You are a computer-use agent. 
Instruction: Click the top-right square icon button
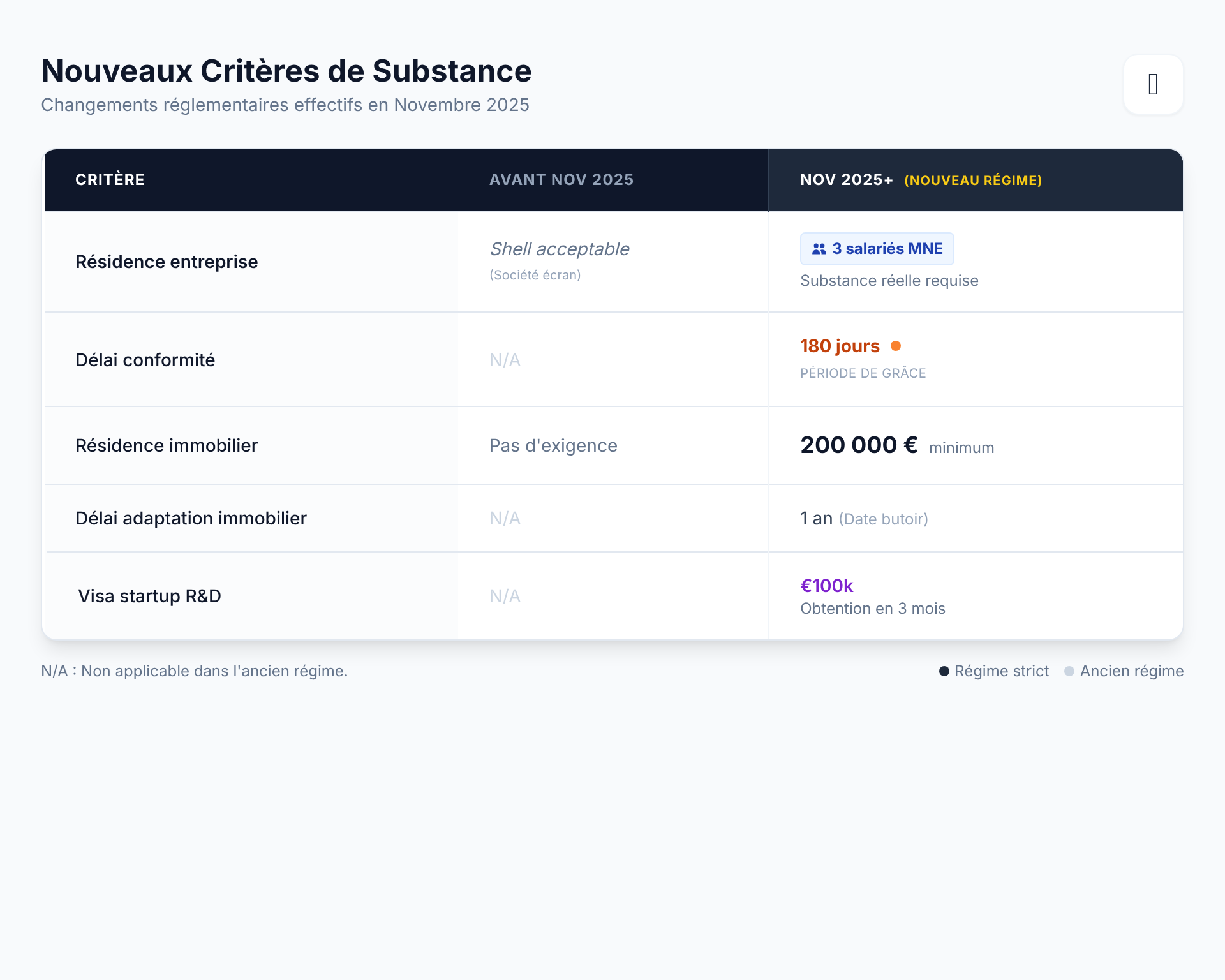(1153, 84)
